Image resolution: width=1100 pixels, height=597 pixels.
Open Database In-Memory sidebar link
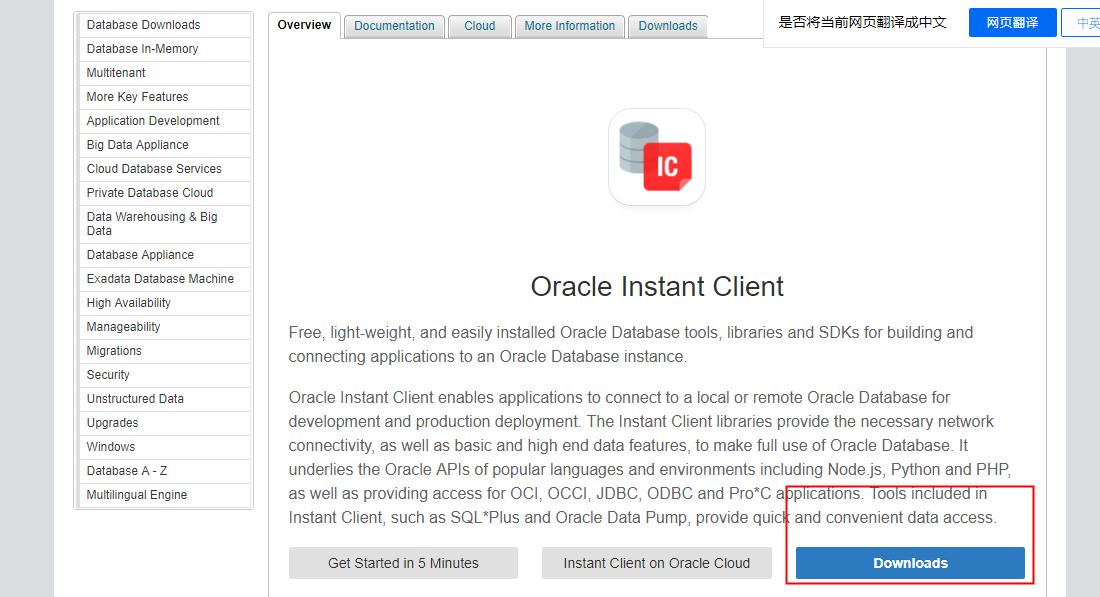pos(164,49)
